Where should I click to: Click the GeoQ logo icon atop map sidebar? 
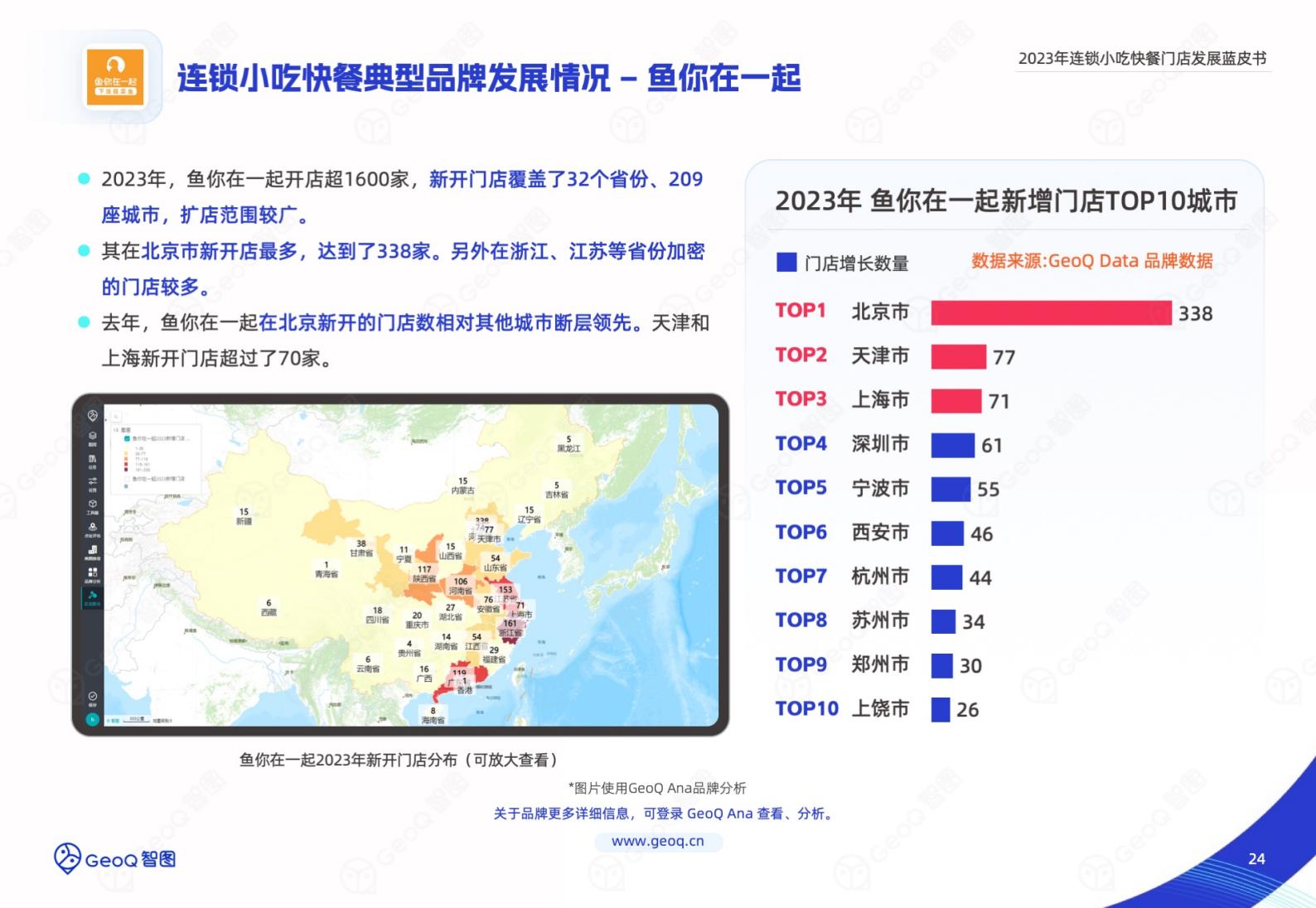[x=93, y=416]
